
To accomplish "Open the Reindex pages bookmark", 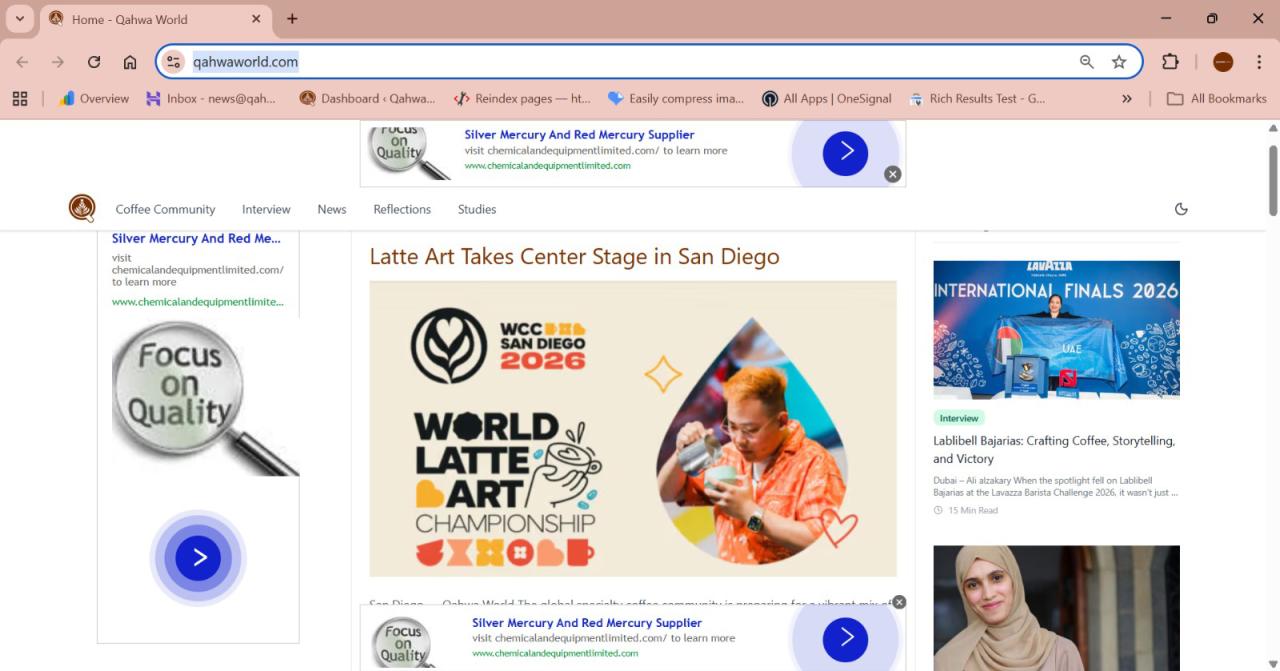I will point(522,98).
